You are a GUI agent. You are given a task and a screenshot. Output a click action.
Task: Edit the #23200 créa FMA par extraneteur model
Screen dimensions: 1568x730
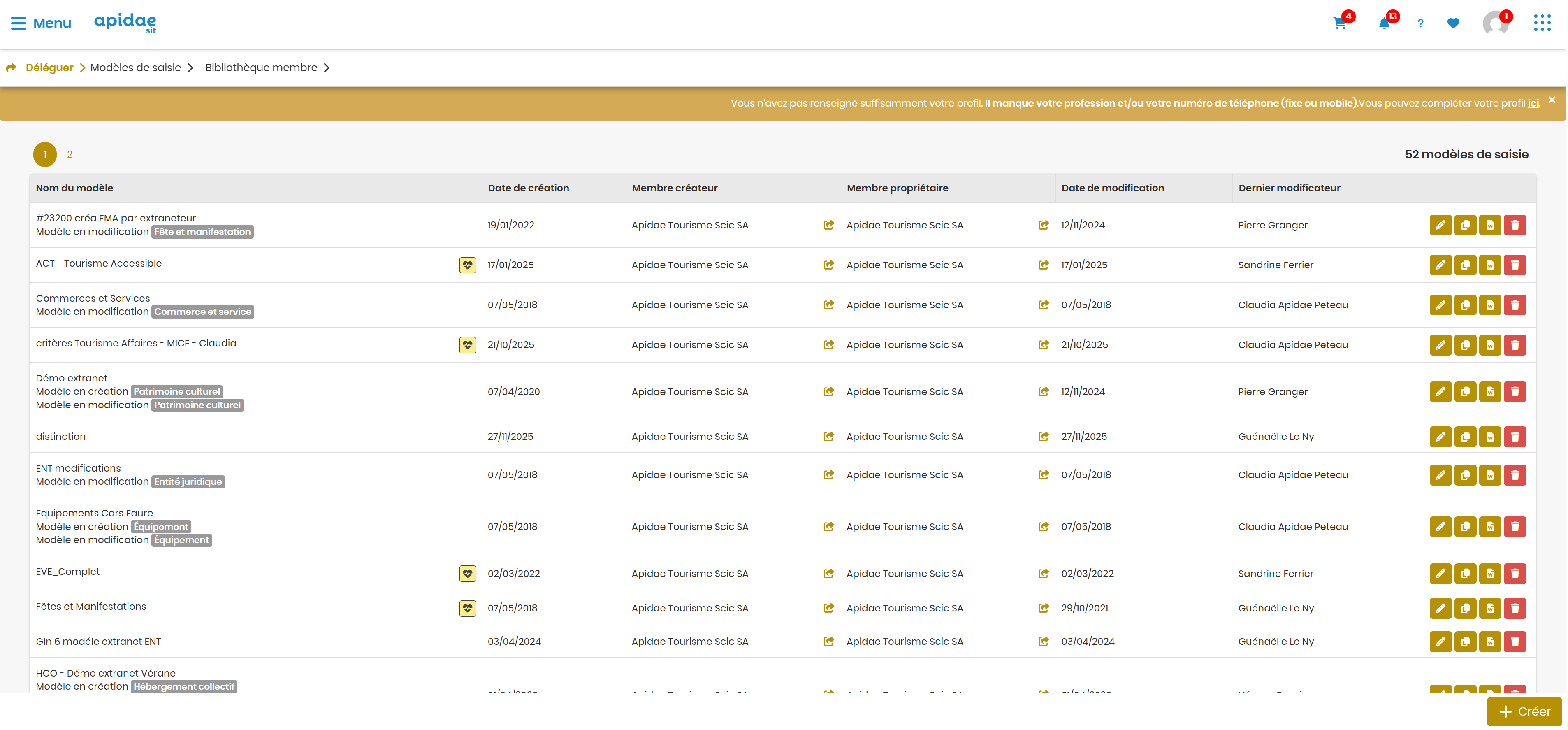coord(1440,225)
